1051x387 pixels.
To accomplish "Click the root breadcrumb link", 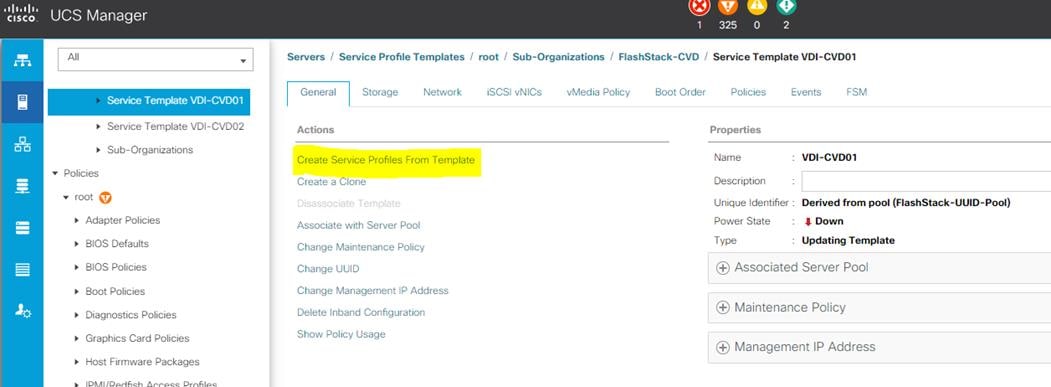I will click(489, 57).
